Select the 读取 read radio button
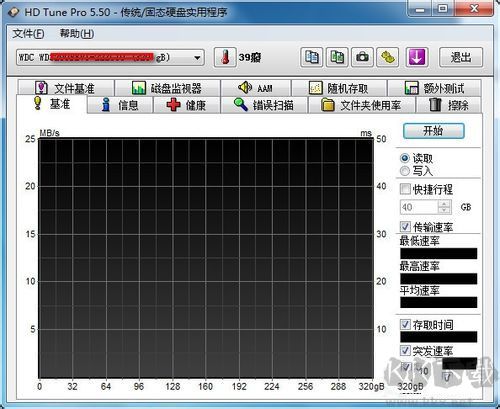The height and width of the screenshot is (409, 500). [x=405, y=158]
